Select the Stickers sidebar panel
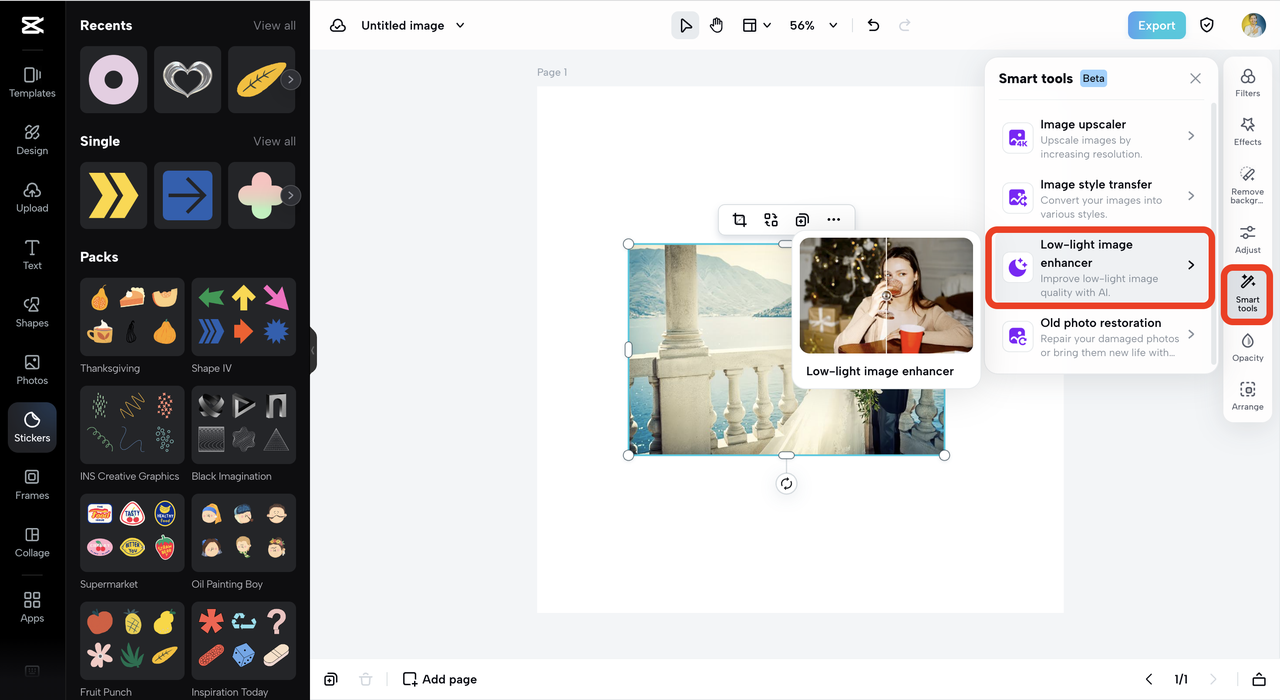Screen dimensions: 1280x700 [x=32, y=427]
